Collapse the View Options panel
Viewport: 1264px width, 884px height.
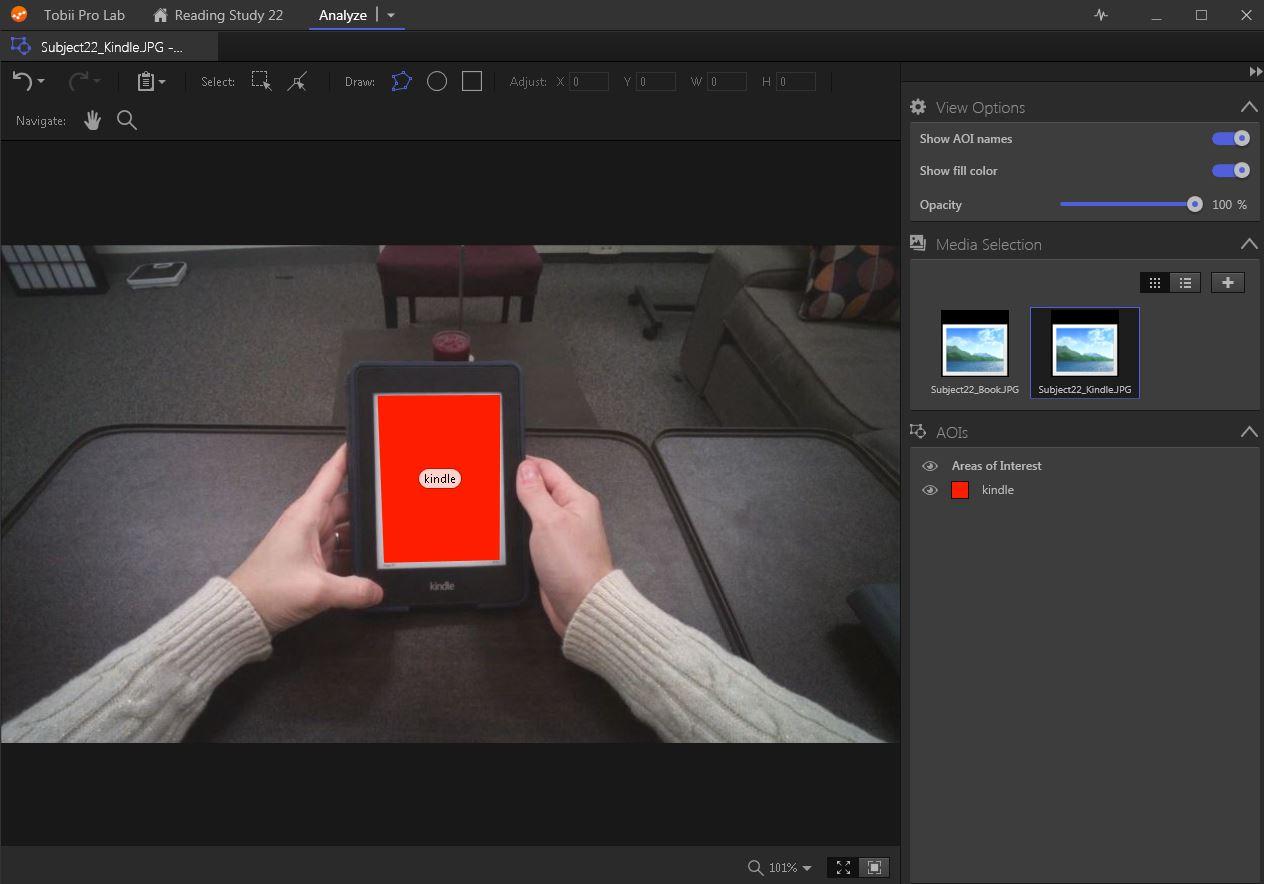pos(1248,107)
